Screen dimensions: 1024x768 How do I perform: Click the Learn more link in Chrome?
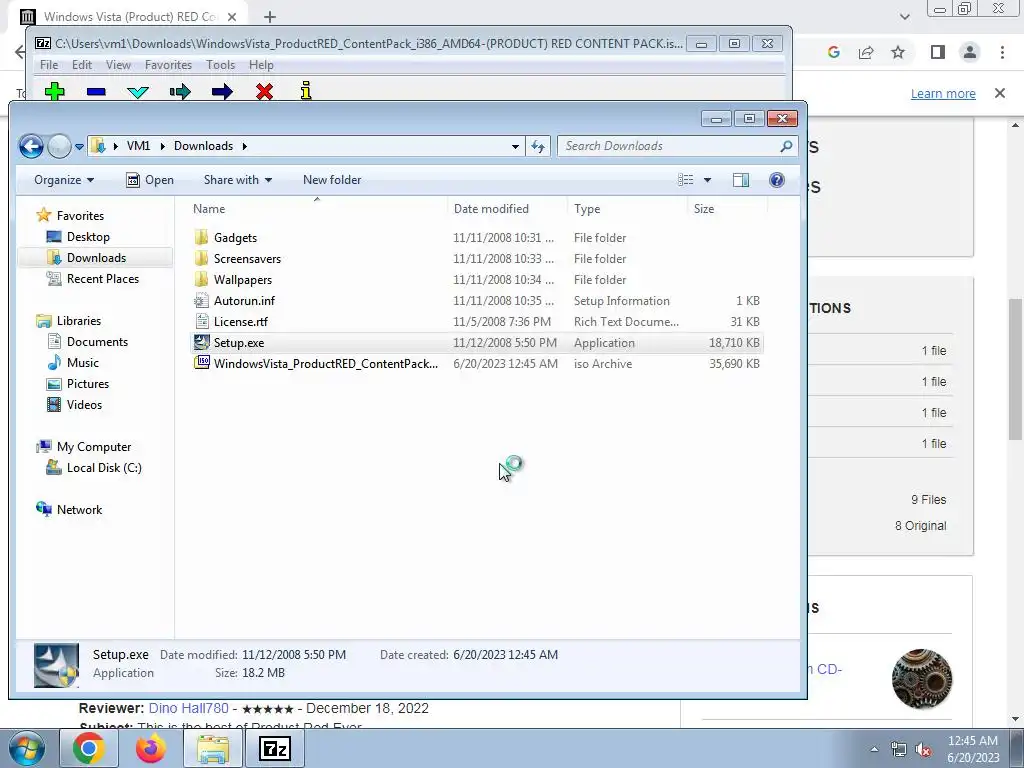click(x=943, y=93)
